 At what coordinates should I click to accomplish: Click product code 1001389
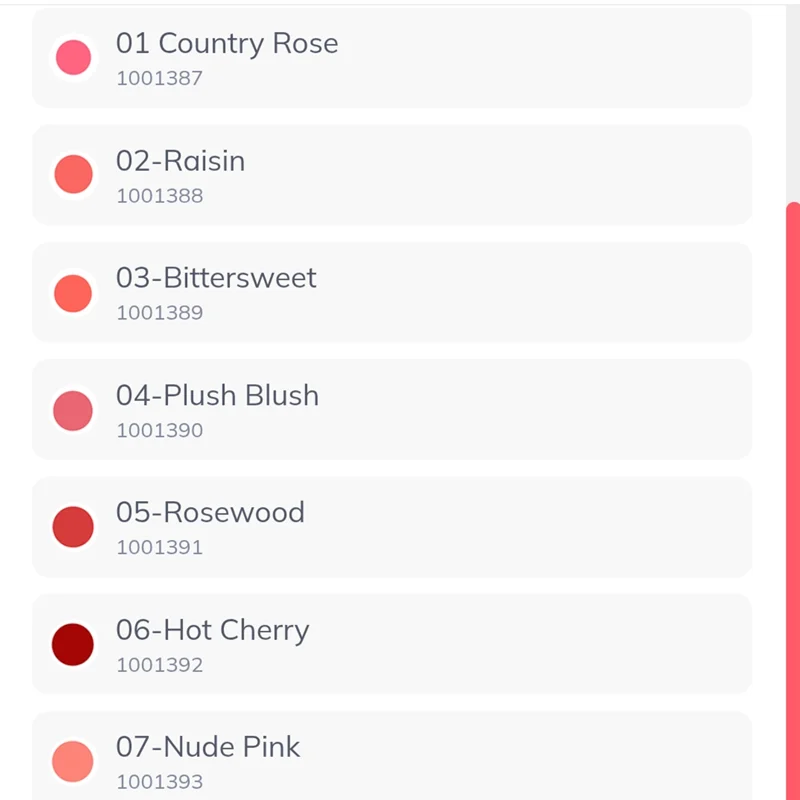tap(159, 313)
